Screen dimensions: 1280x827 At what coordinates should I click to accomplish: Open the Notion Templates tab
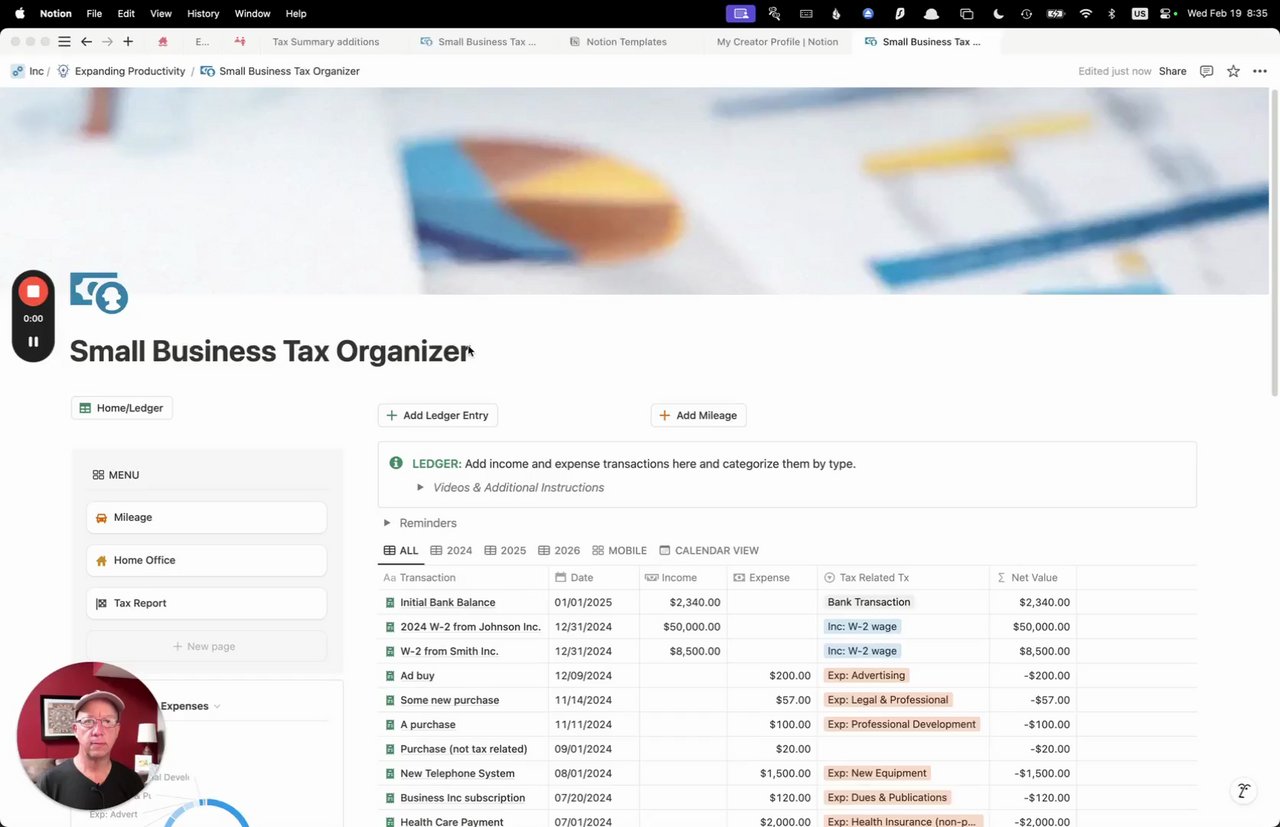618,42
